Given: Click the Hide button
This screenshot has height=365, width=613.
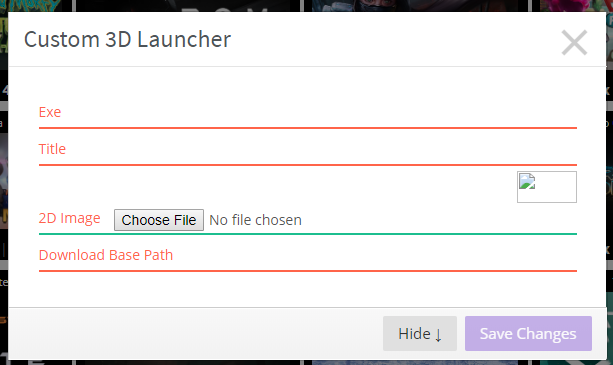Looking at the screenshot, I should click(420, 333).
